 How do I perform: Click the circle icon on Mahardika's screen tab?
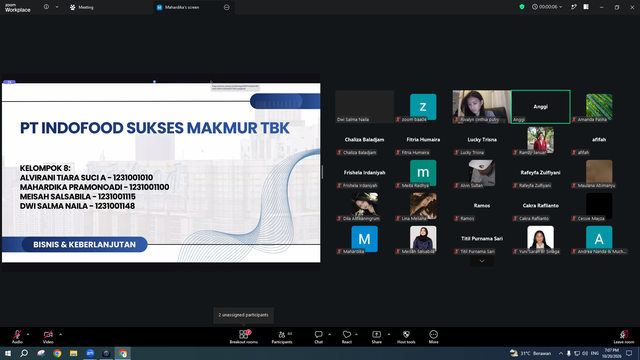227,7
